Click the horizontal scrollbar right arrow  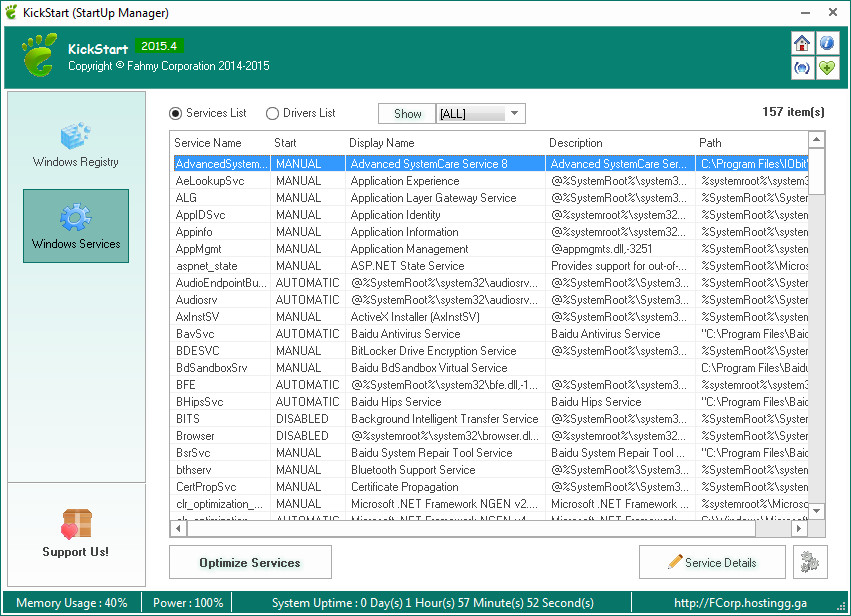798,528
